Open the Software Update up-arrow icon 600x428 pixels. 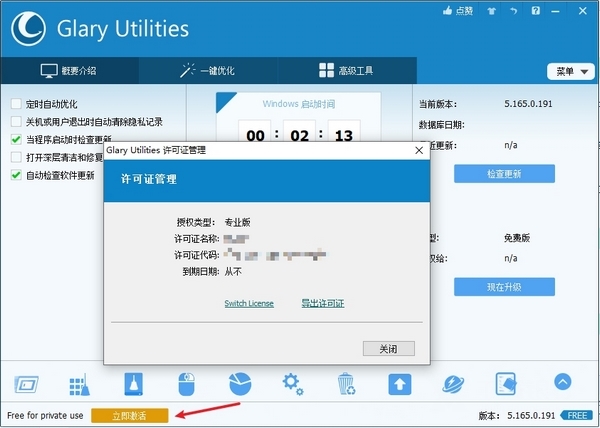[400, 384]
